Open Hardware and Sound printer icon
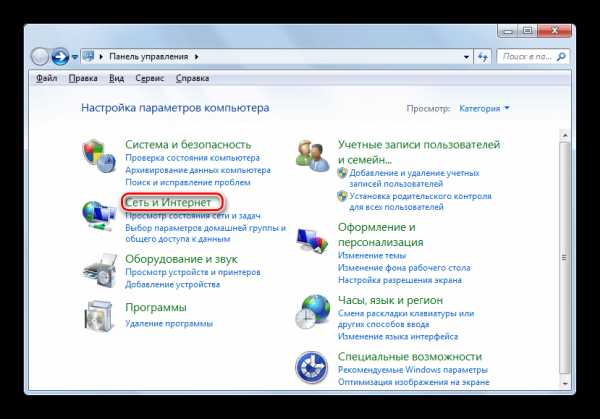The image size is (600, 419). [x=100, y=271]
